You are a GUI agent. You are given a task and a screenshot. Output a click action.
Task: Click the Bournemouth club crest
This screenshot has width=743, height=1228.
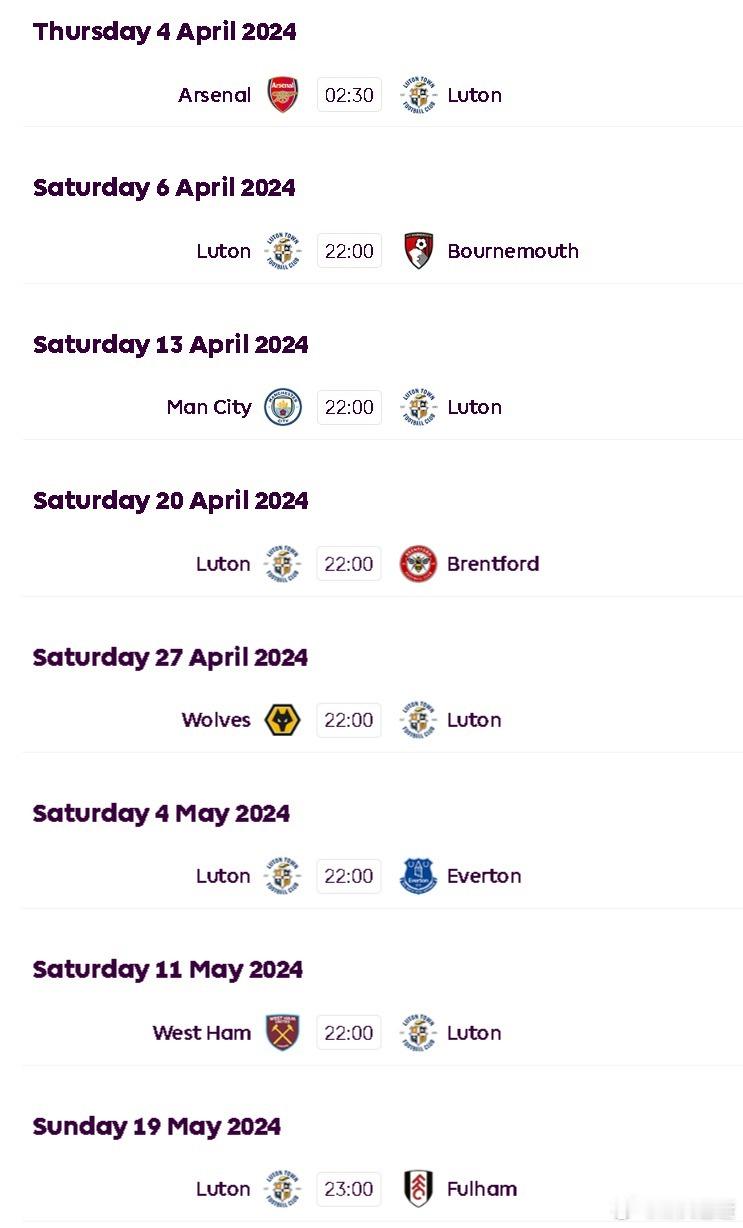coord(418,251)
